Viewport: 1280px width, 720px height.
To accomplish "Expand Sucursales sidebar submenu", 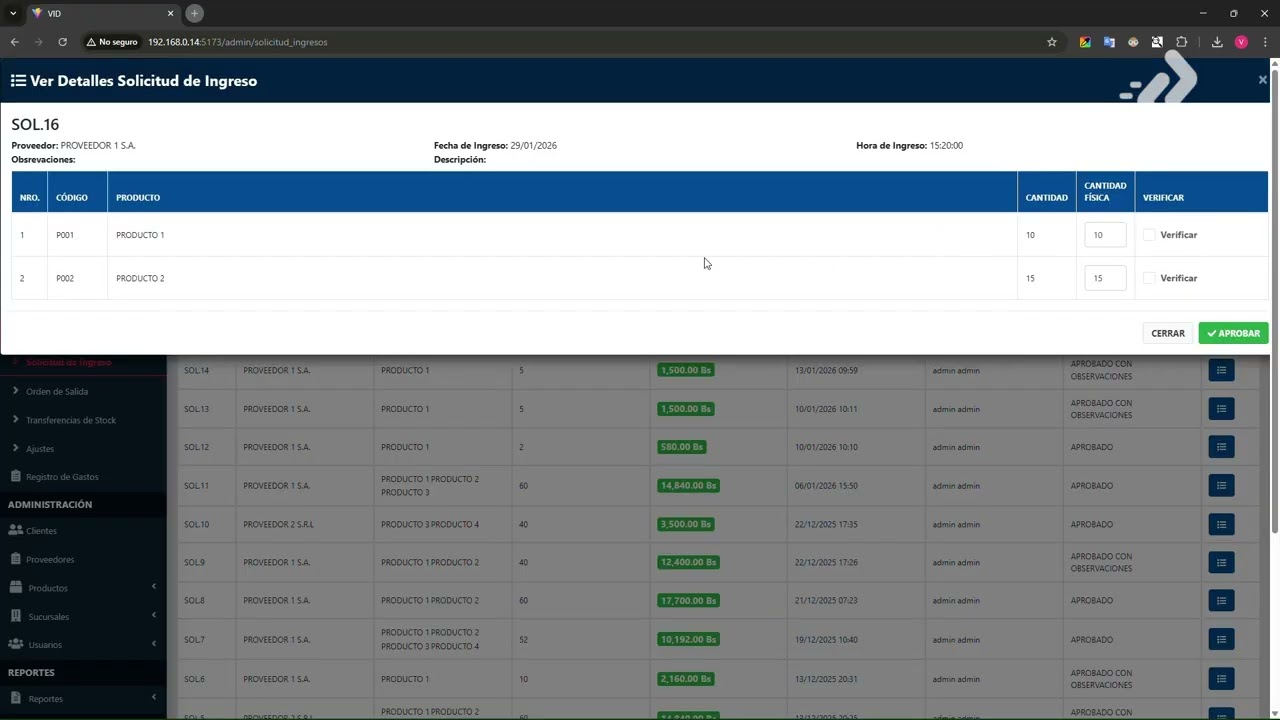I will point(83,617).
